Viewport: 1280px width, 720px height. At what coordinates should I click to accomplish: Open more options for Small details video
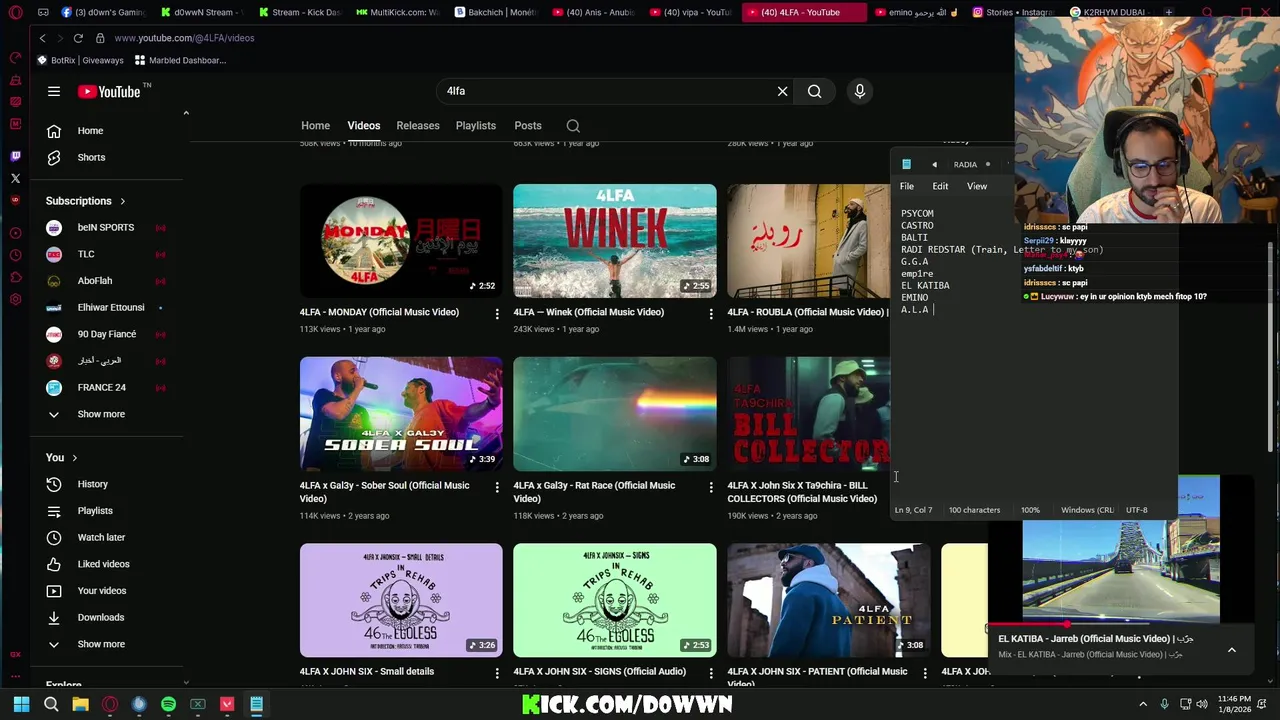(x=497, y=674)
